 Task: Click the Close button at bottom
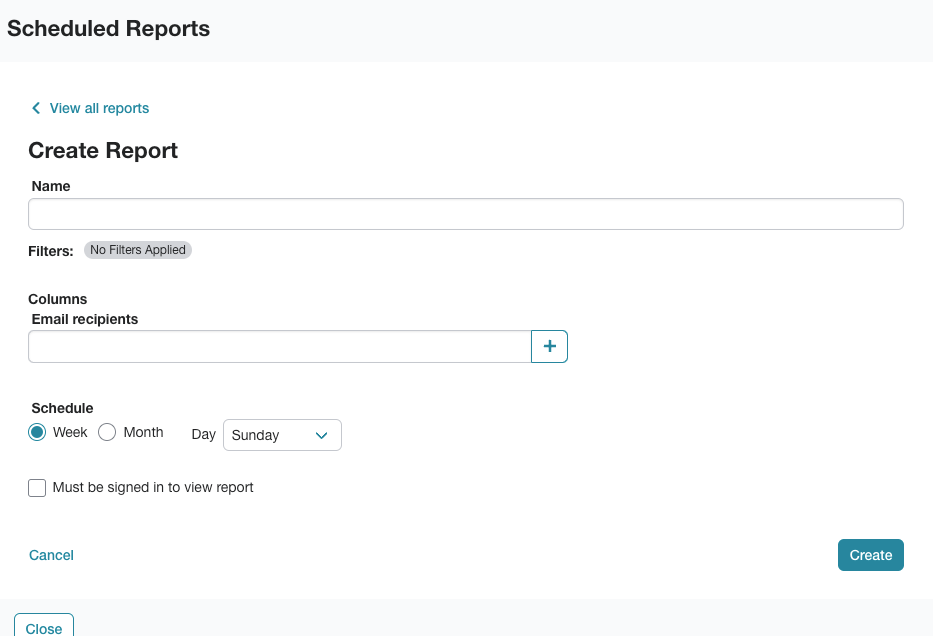click(44, 626)
